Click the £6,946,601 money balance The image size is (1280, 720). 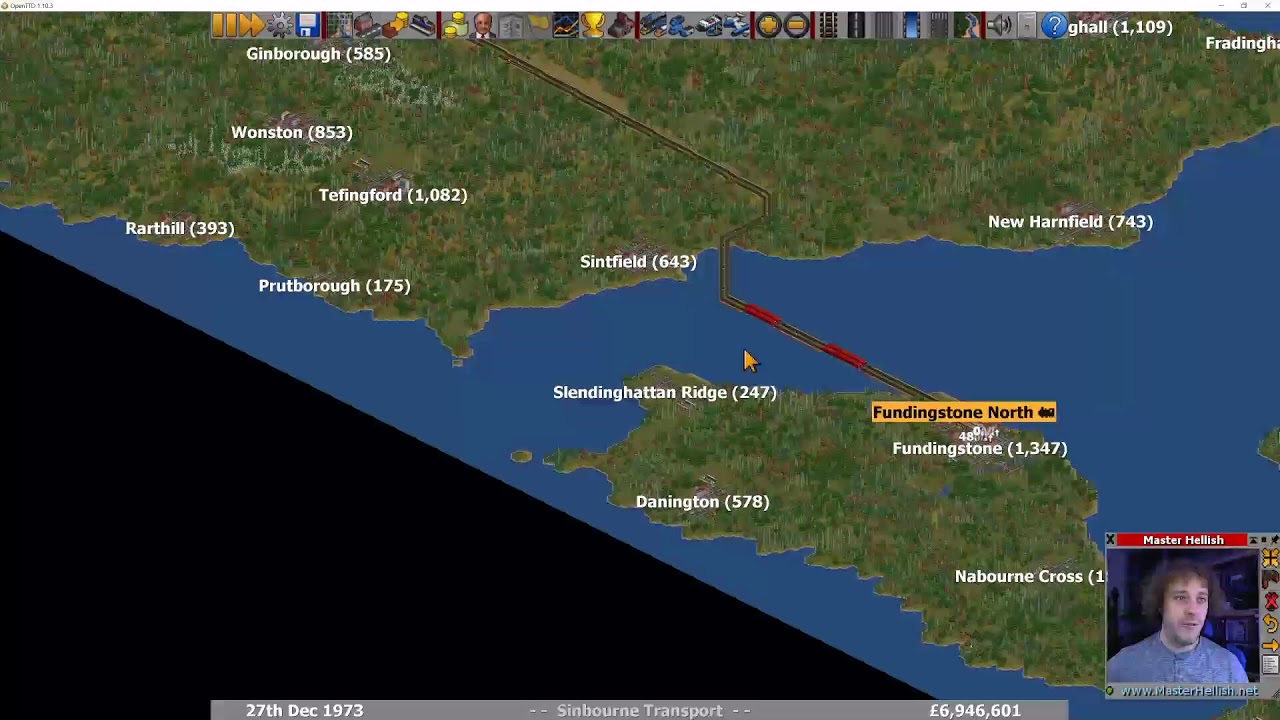tap(975, 710)
